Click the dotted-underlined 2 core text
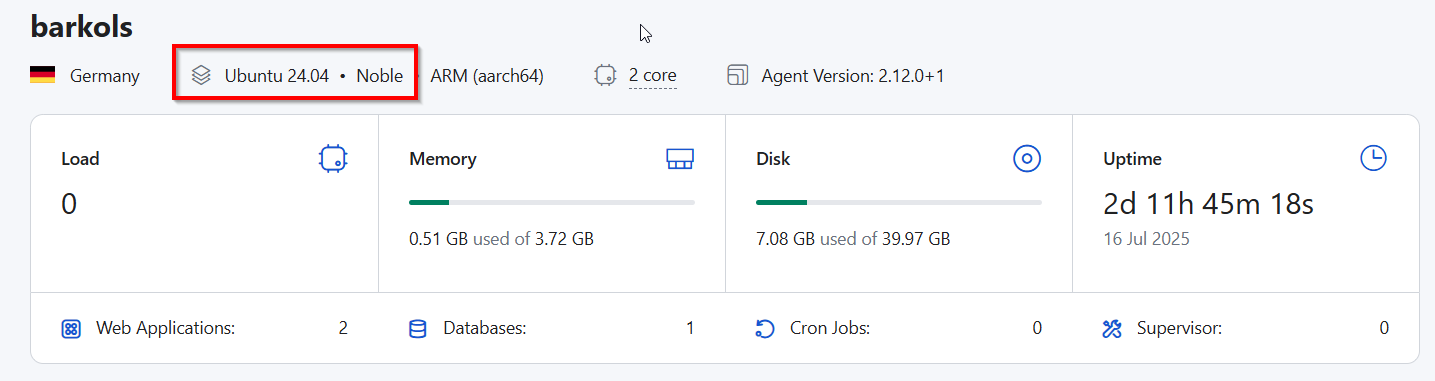Viewport: 1435px width, 381px height. (x=653, y=76)
